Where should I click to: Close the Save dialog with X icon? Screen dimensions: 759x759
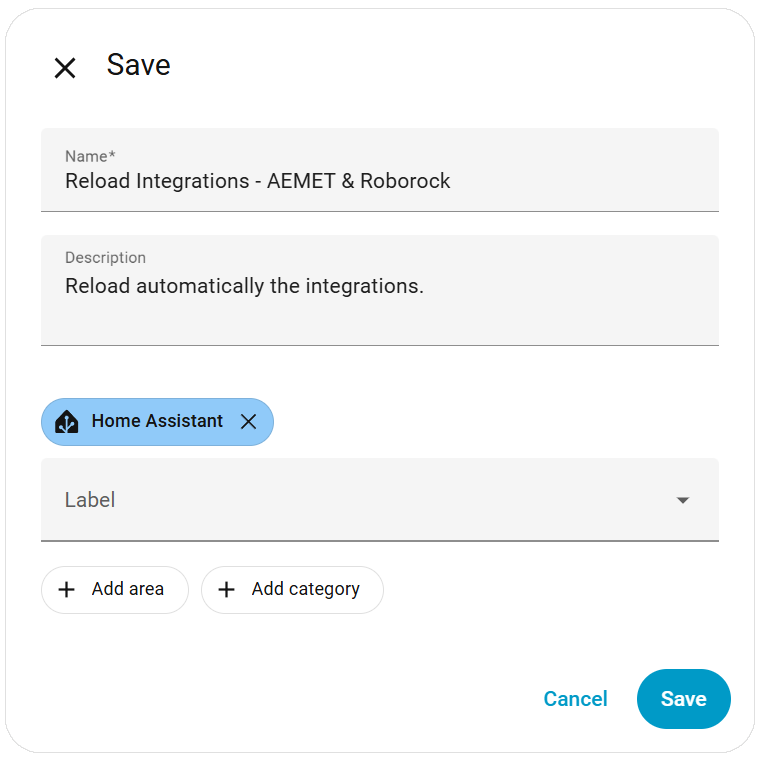(x=65, y=68)
